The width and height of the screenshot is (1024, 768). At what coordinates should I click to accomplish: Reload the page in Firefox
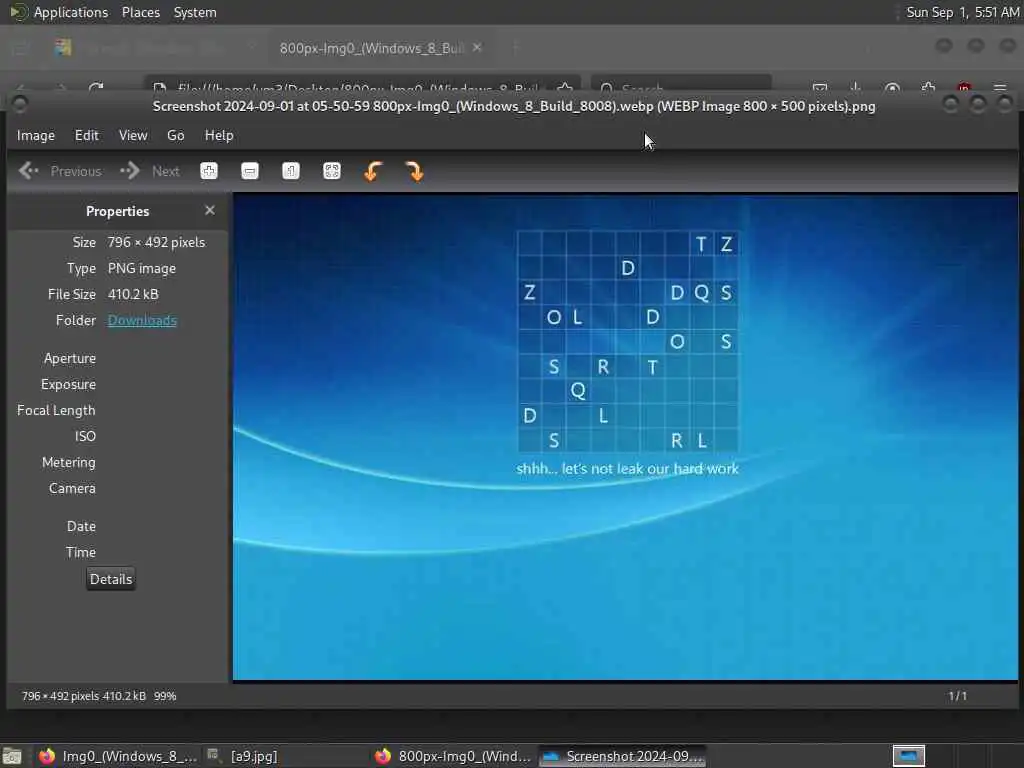click(96, 88)
